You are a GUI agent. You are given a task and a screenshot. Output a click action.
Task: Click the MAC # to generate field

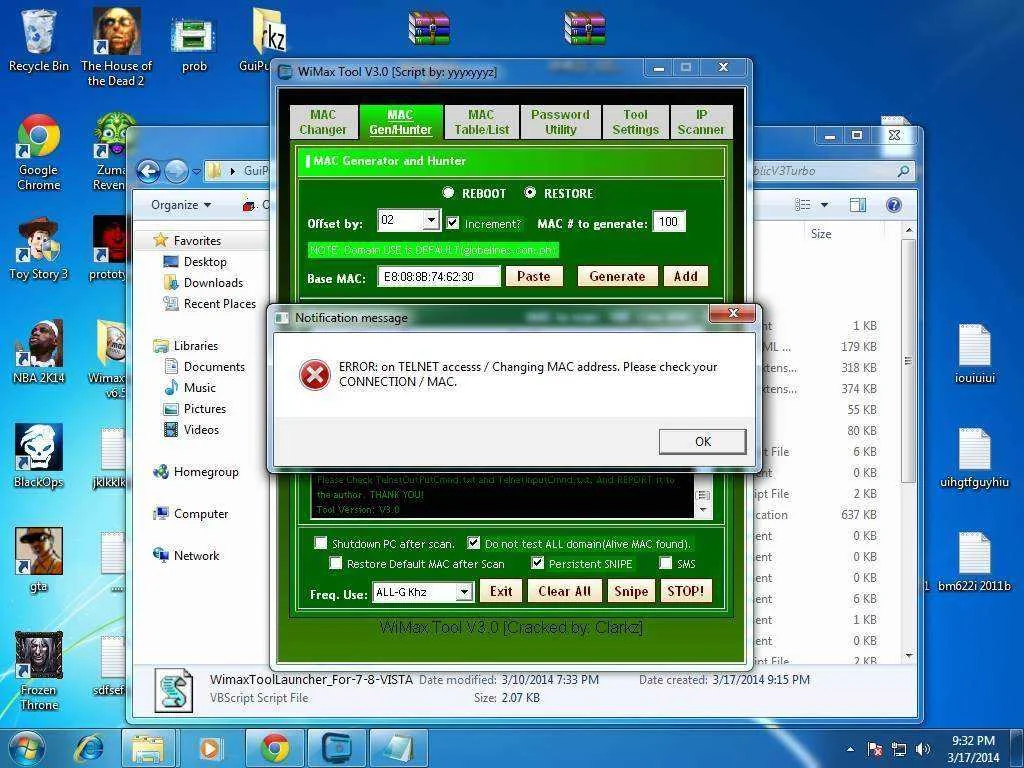(x=668, y=221)
